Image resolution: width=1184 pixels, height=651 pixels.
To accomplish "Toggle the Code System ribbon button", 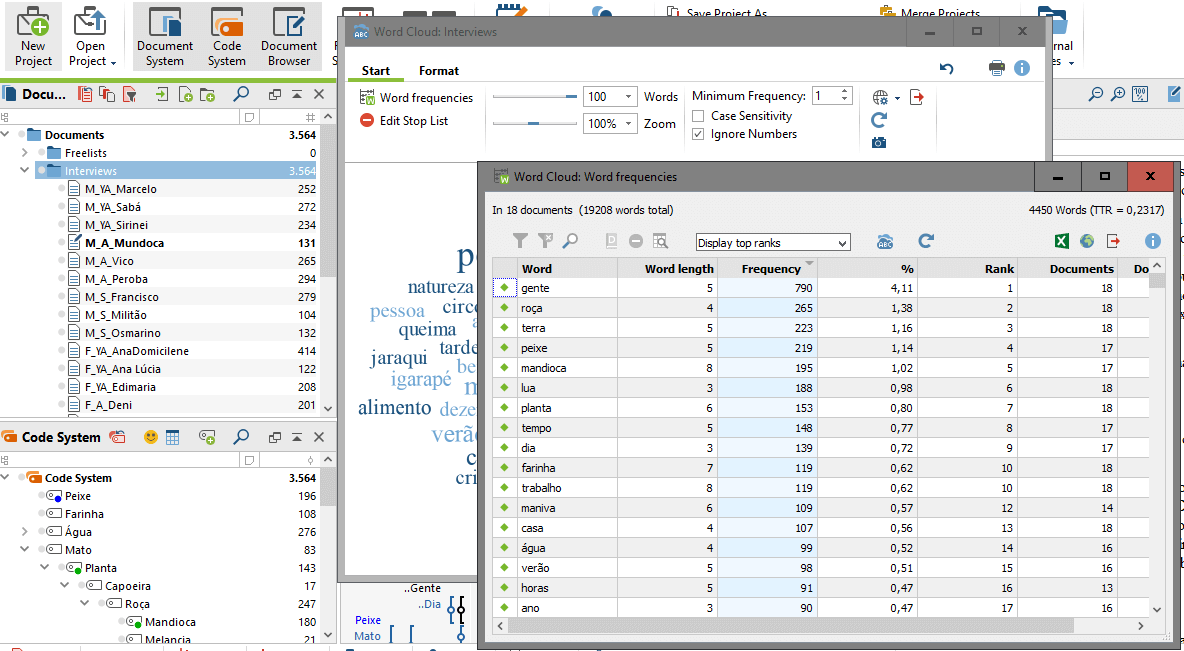I will 227,36.
